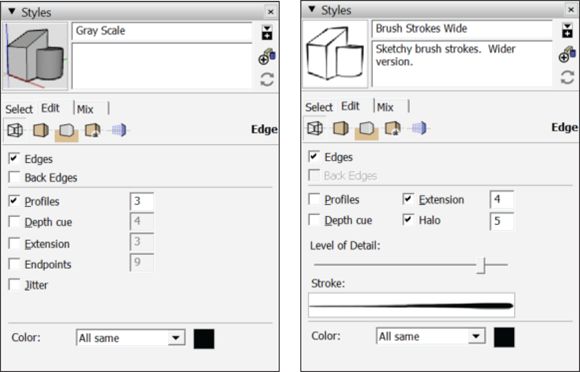
Task: Enable Jitter checkbox
Action: tap(14, 285)
